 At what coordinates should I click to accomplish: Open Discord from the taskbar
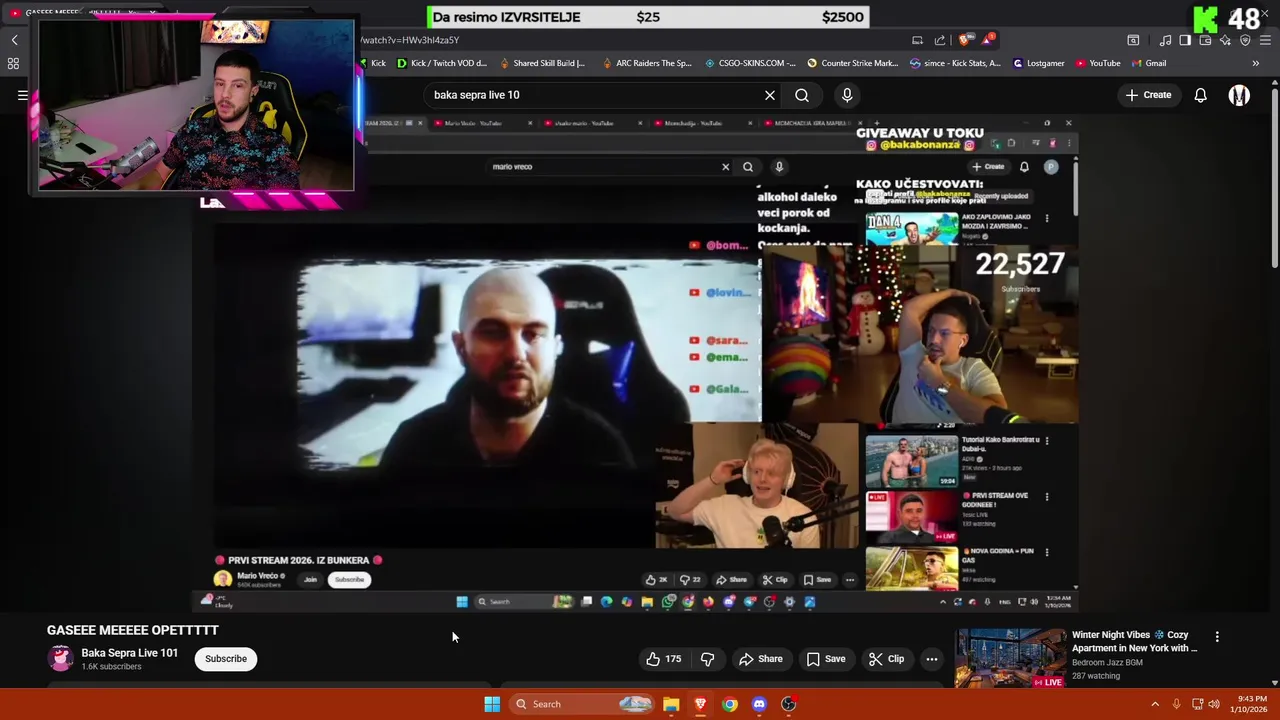coord(759,704)
